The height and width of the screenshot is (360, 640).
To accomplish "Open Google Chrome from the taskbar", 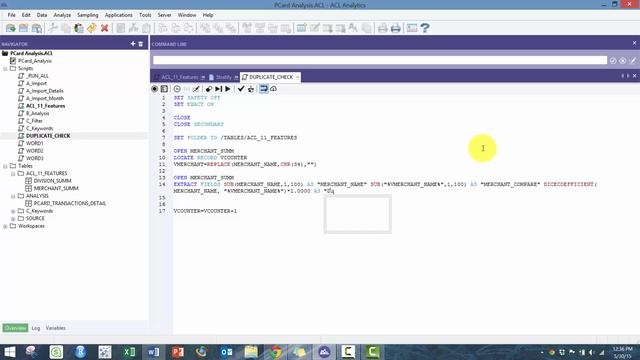I will click(x=276, y=352).
